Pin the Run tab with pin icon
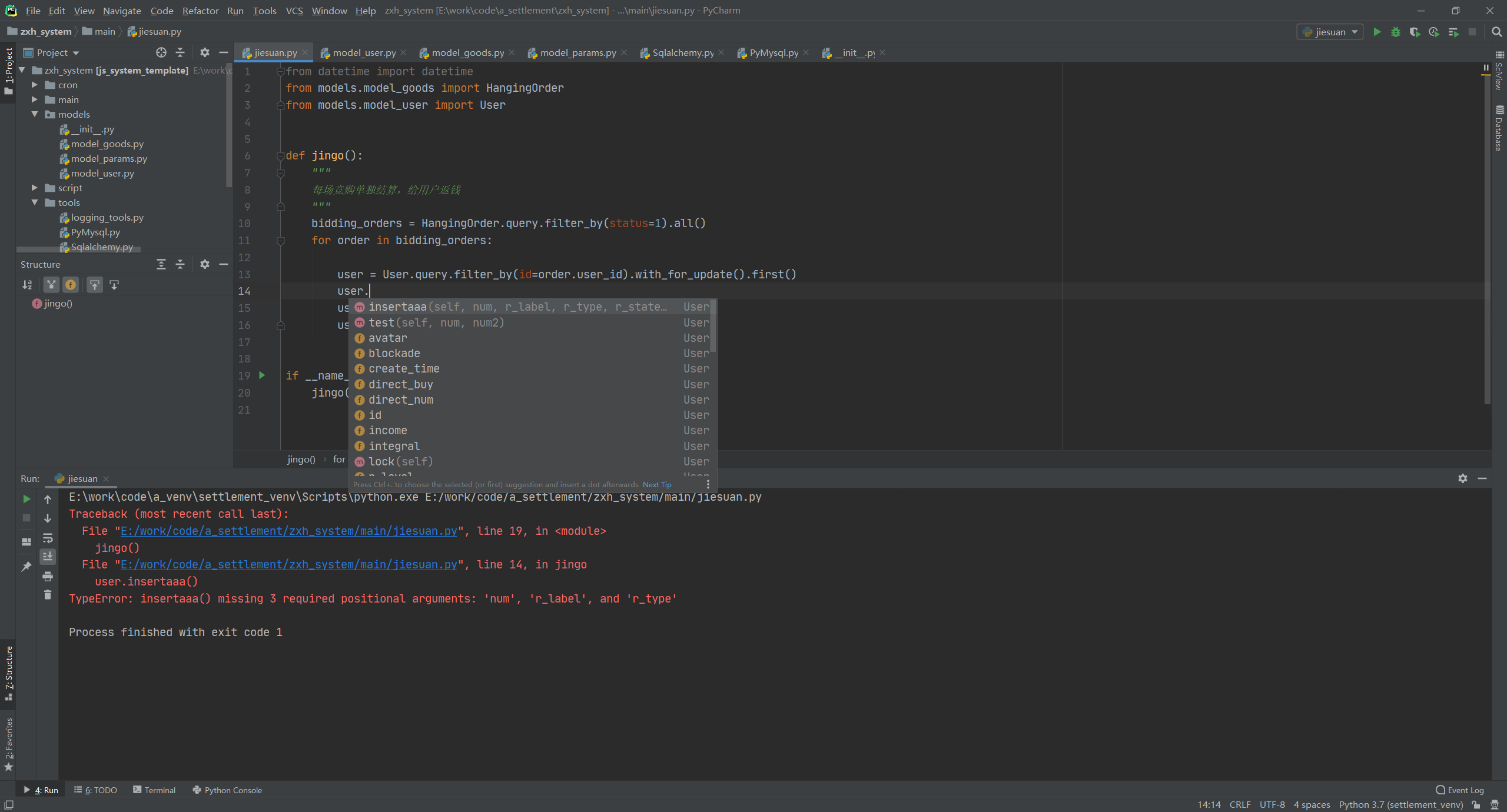This screenshot has height=812, width=1507. [26, 567]
